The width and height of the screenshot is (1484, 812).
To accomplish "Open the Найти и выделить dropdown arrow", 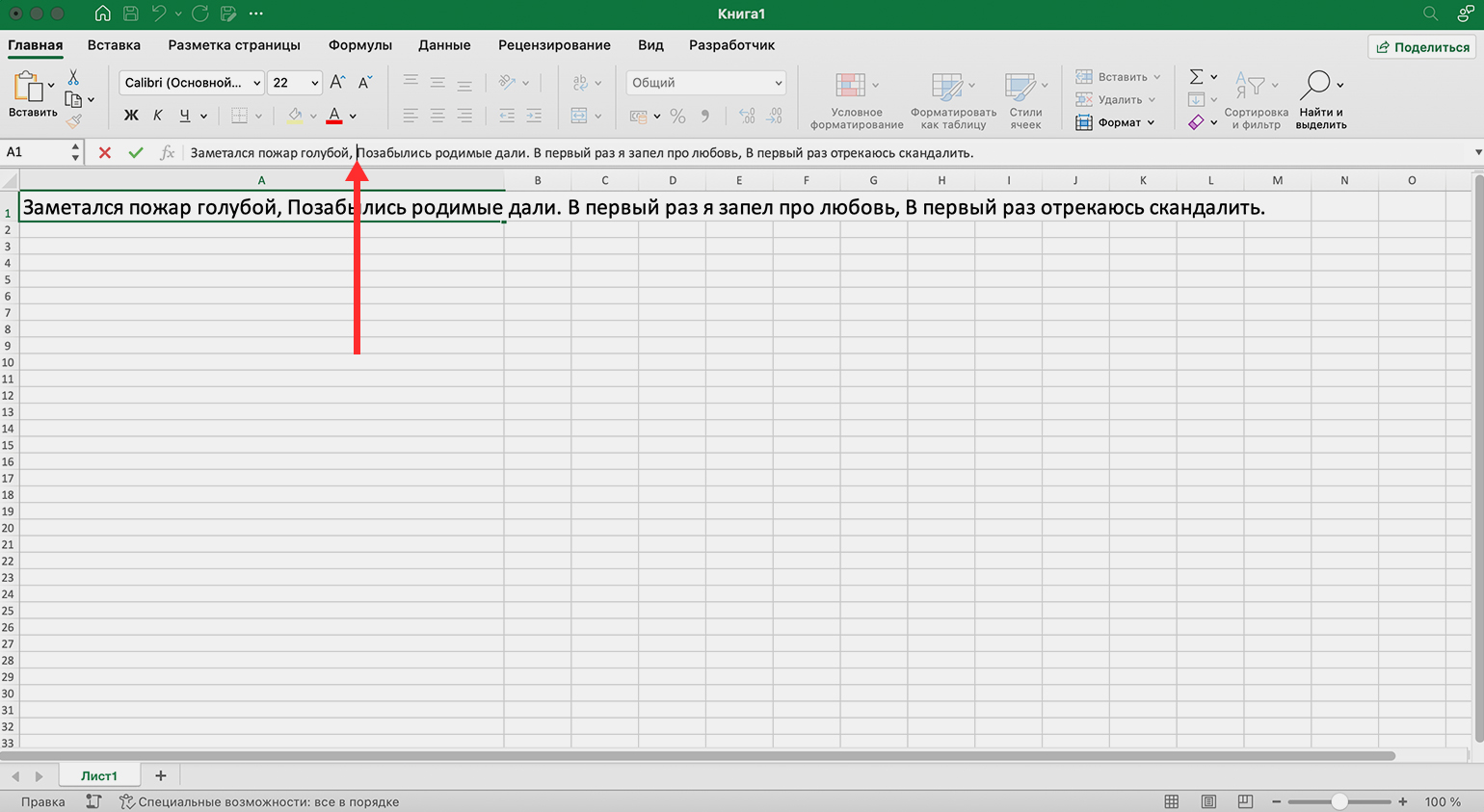I will (1339, 85).
